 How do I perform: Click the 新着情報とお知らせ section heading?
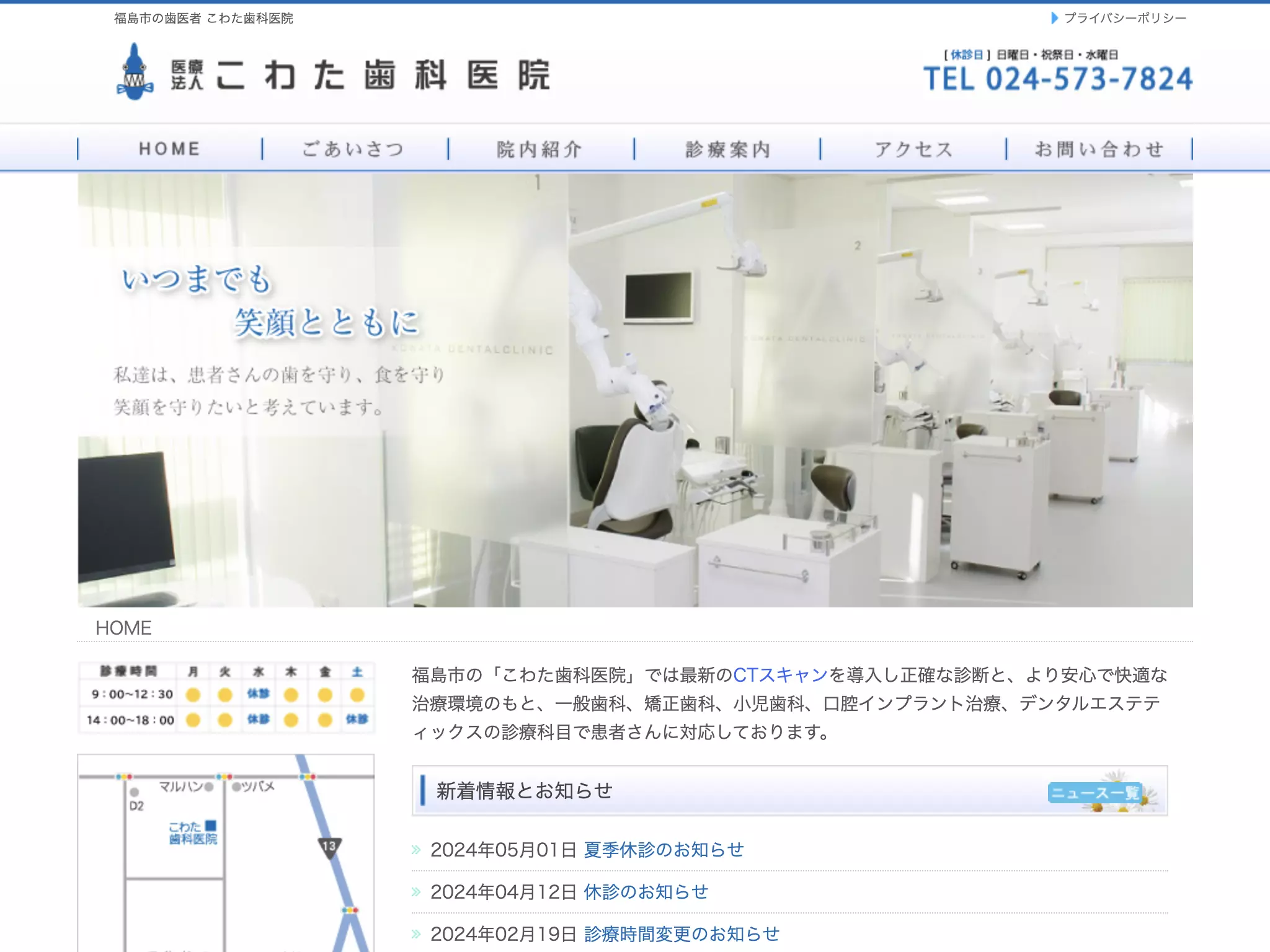(525, 791)
